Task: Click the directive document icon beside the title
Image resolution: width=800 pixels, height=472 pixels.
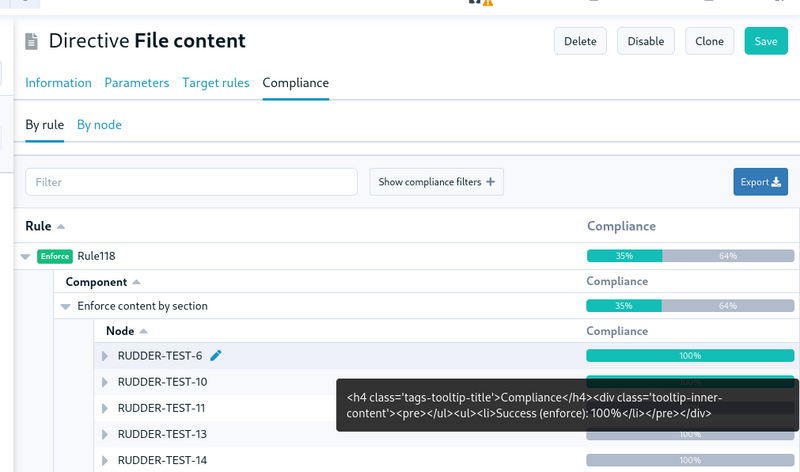Action: (x=32, y=41)
